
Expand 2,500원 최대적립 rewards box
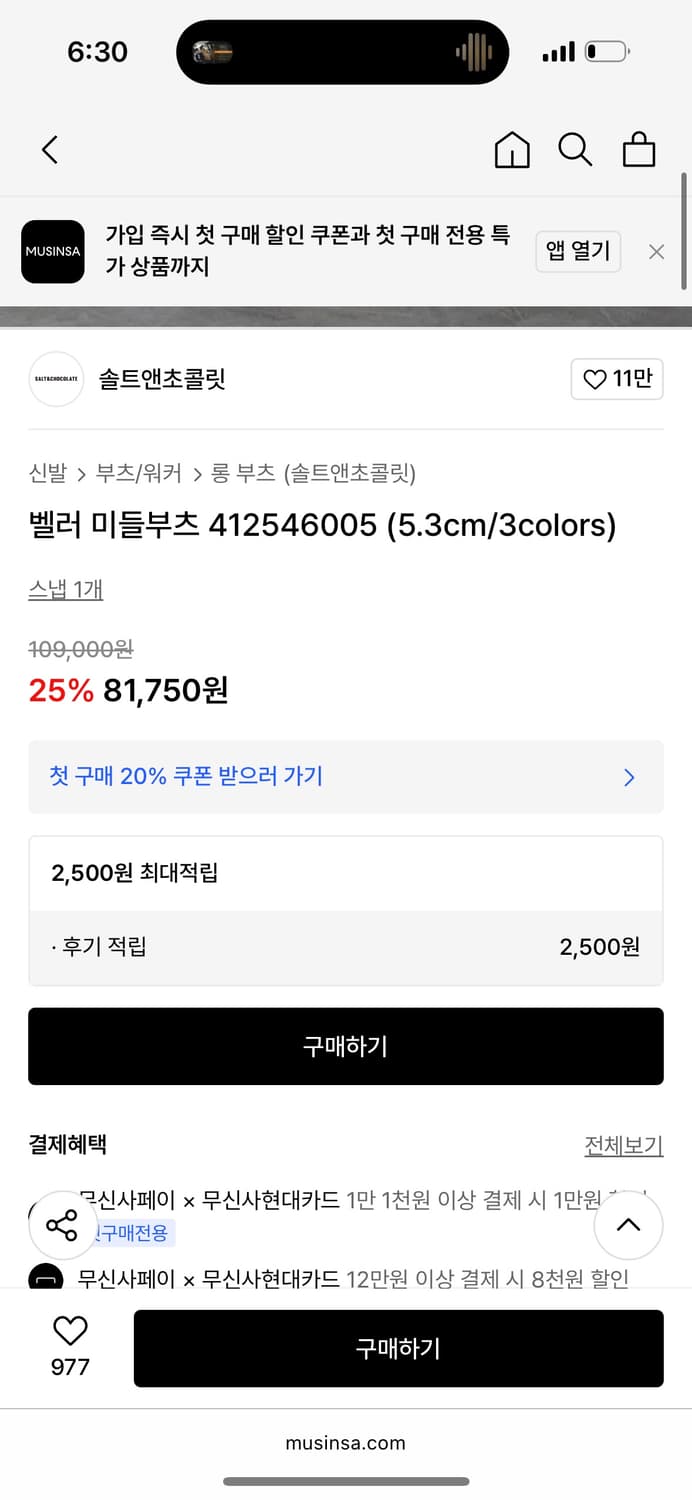pyautogui.click(x=345, y=873)
